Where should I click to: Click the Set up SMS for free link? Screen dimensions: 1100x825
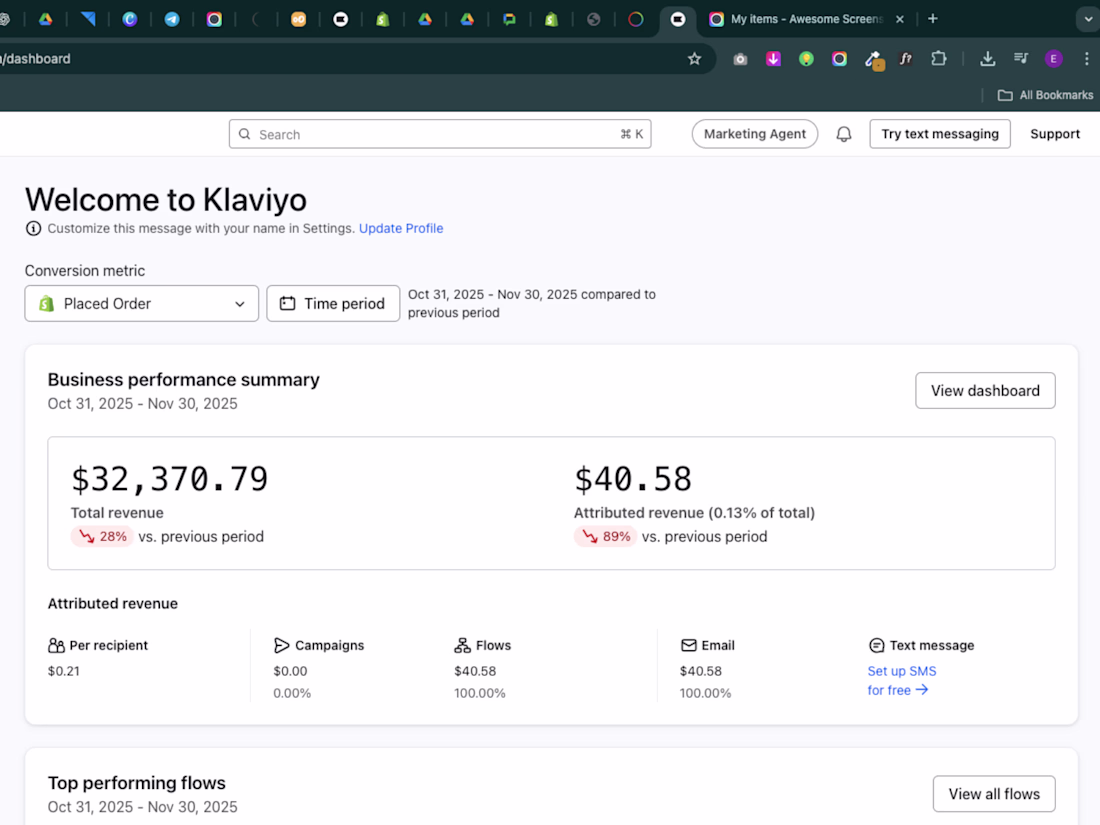(x=901, y=680)
